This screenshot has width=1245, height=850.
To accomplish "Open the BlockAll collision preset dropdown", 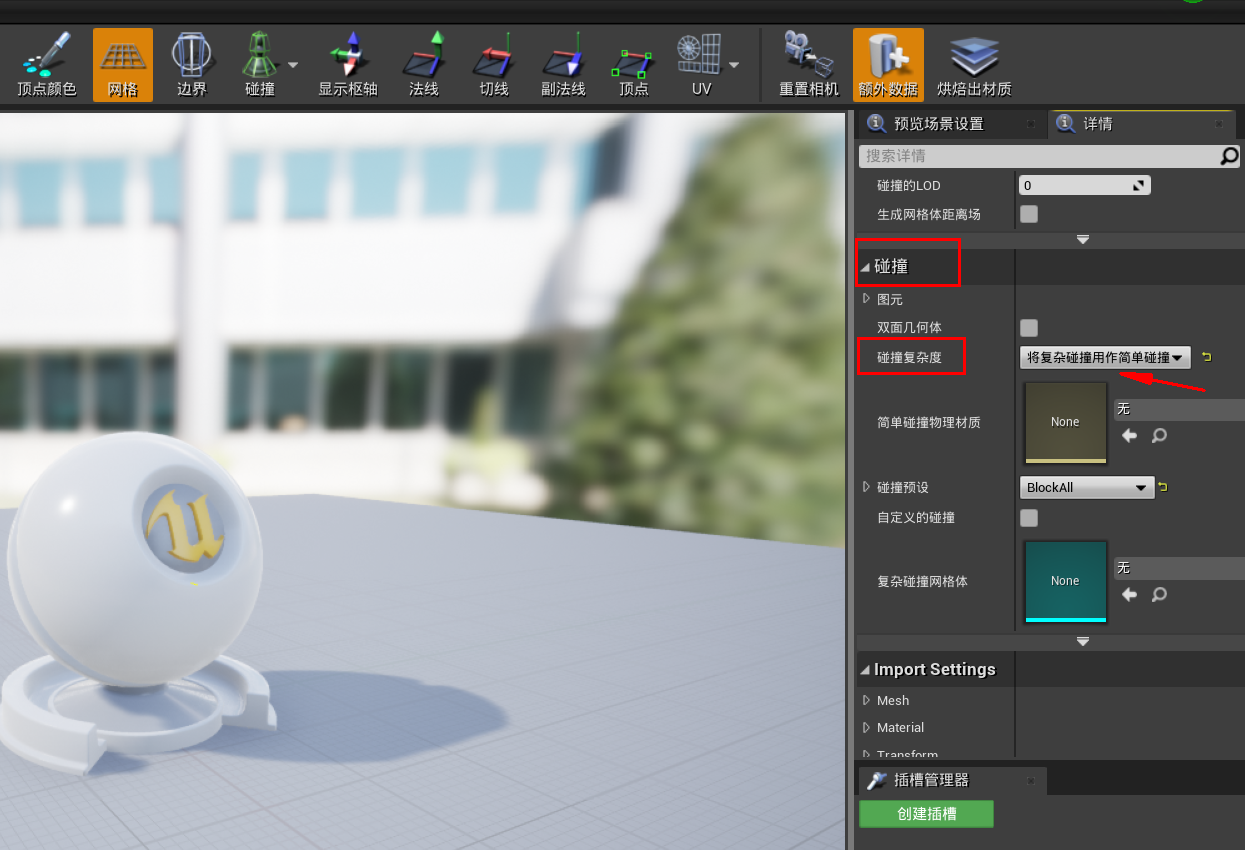I will click(x=1086, y=487).
